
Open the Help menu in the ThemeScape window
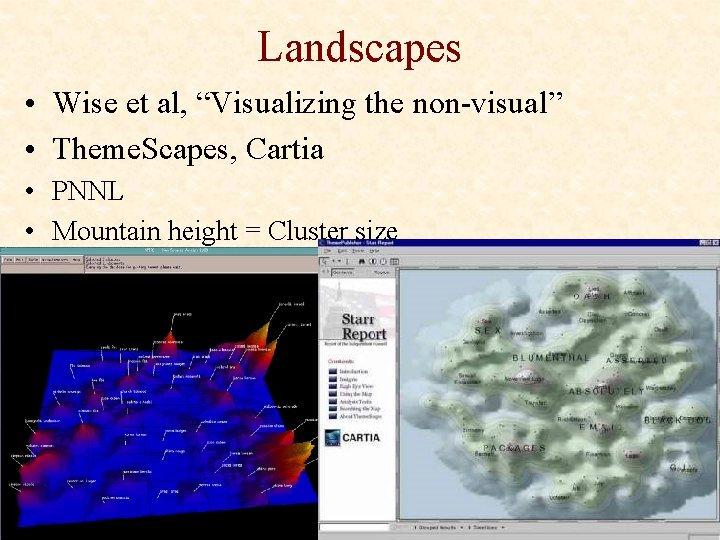[76, 260]
